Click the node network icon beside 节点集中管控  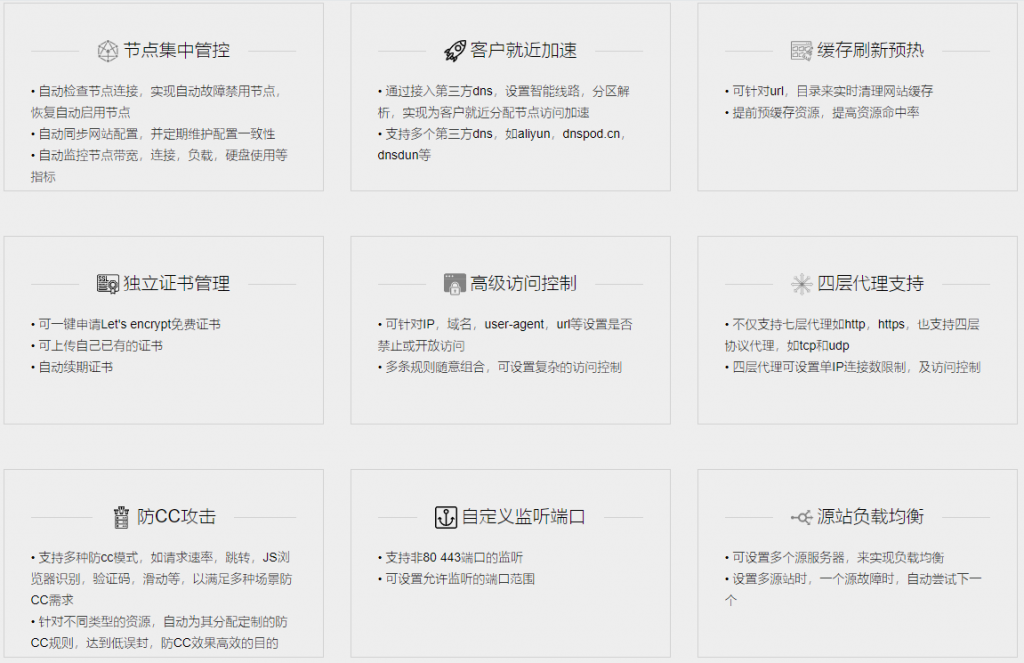(108, 50)
